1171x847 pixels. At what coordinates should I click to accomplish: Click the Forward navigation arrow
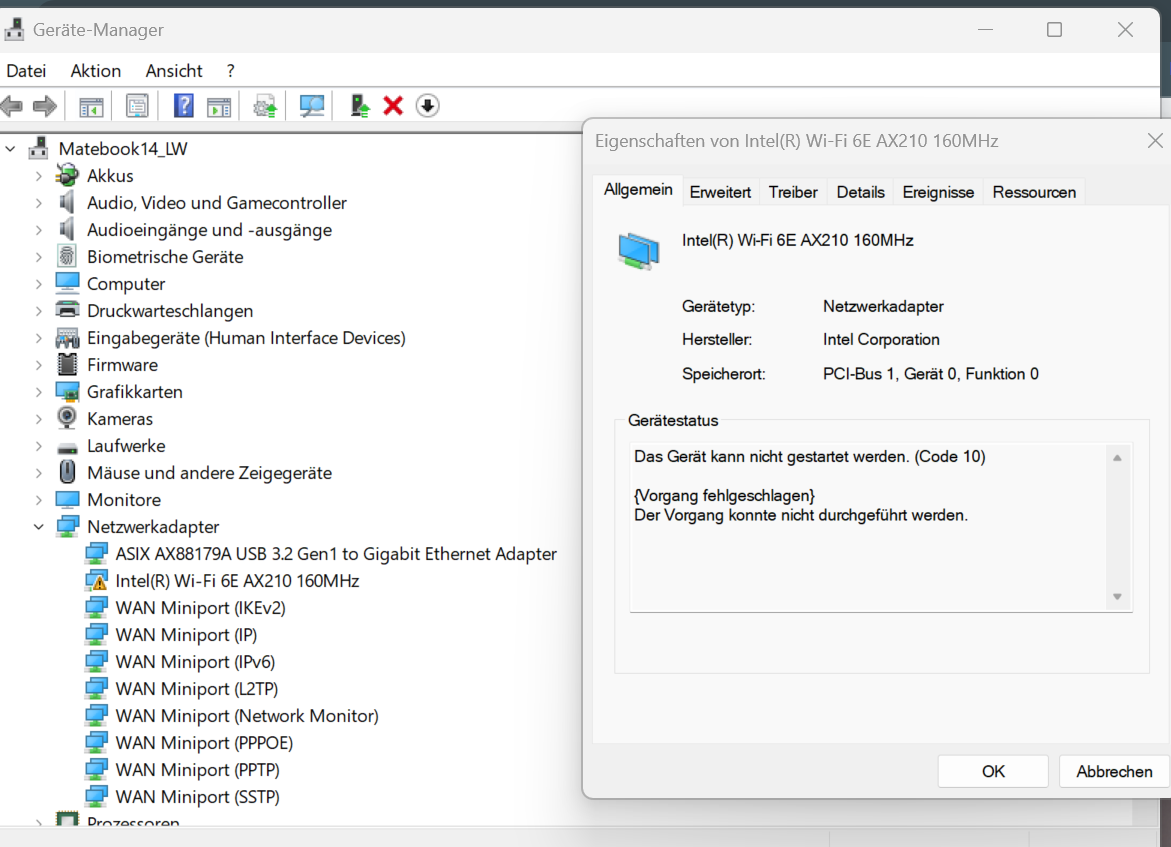pyautogui.click(x=44, y=105)
